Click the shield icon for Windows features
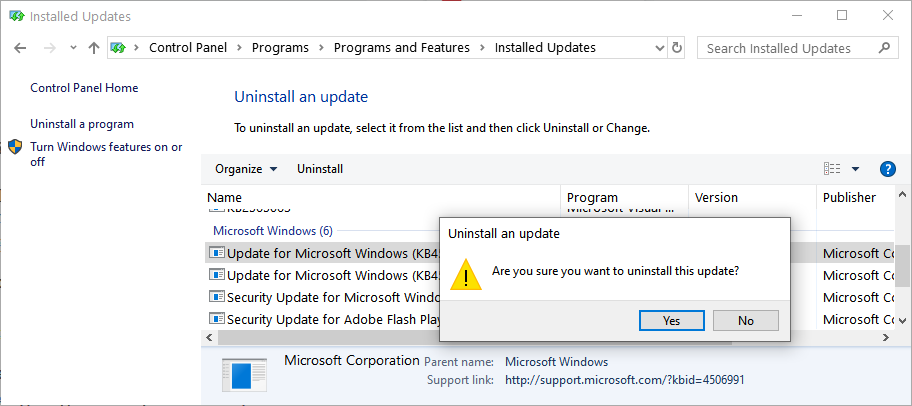The width and height of the screenshot is (912, 406). (15, 147)
